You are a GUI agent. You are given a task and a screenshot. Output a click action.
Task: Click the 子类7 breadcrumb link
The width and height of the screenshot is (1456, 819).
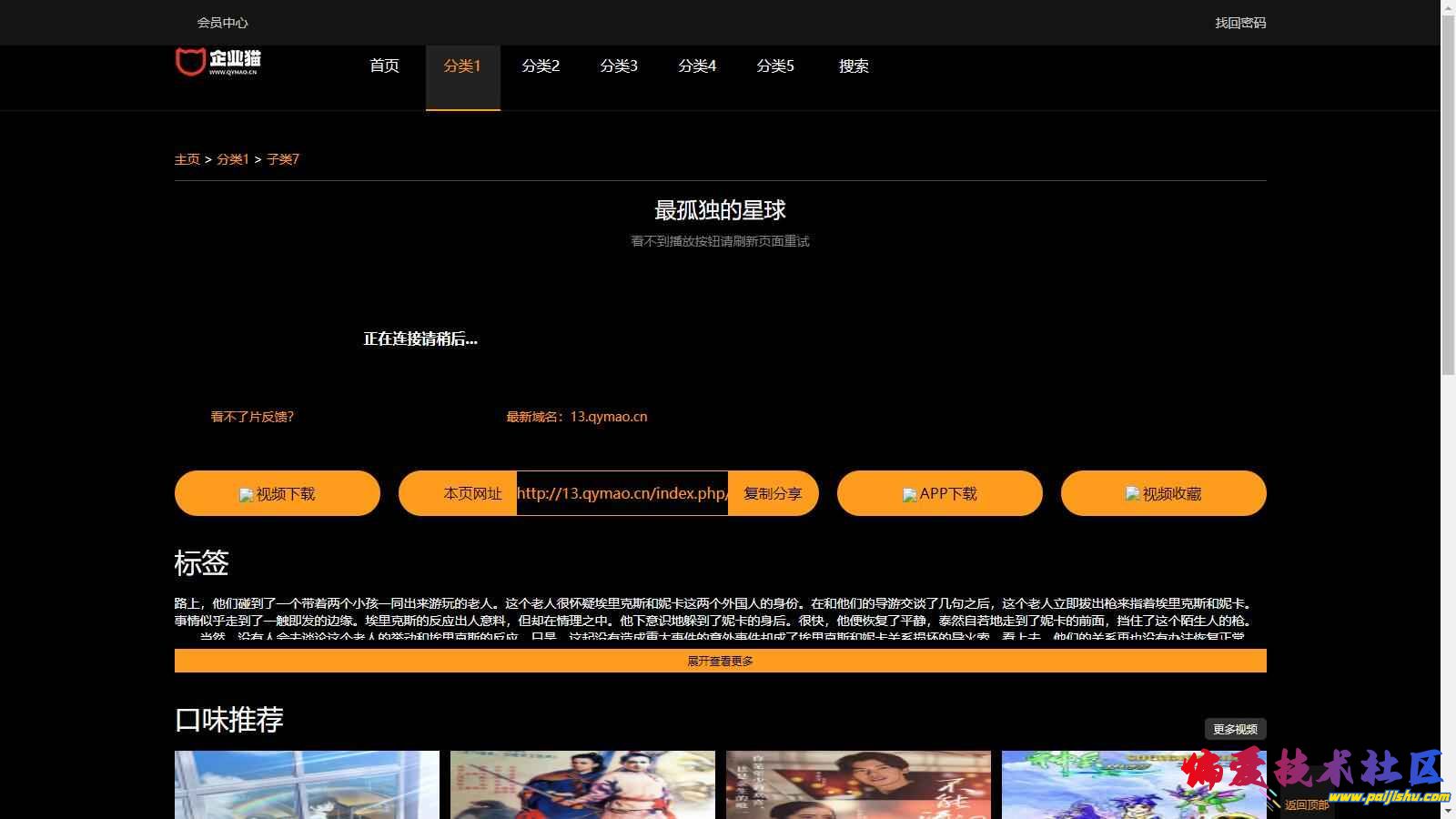tap(283, 159)
